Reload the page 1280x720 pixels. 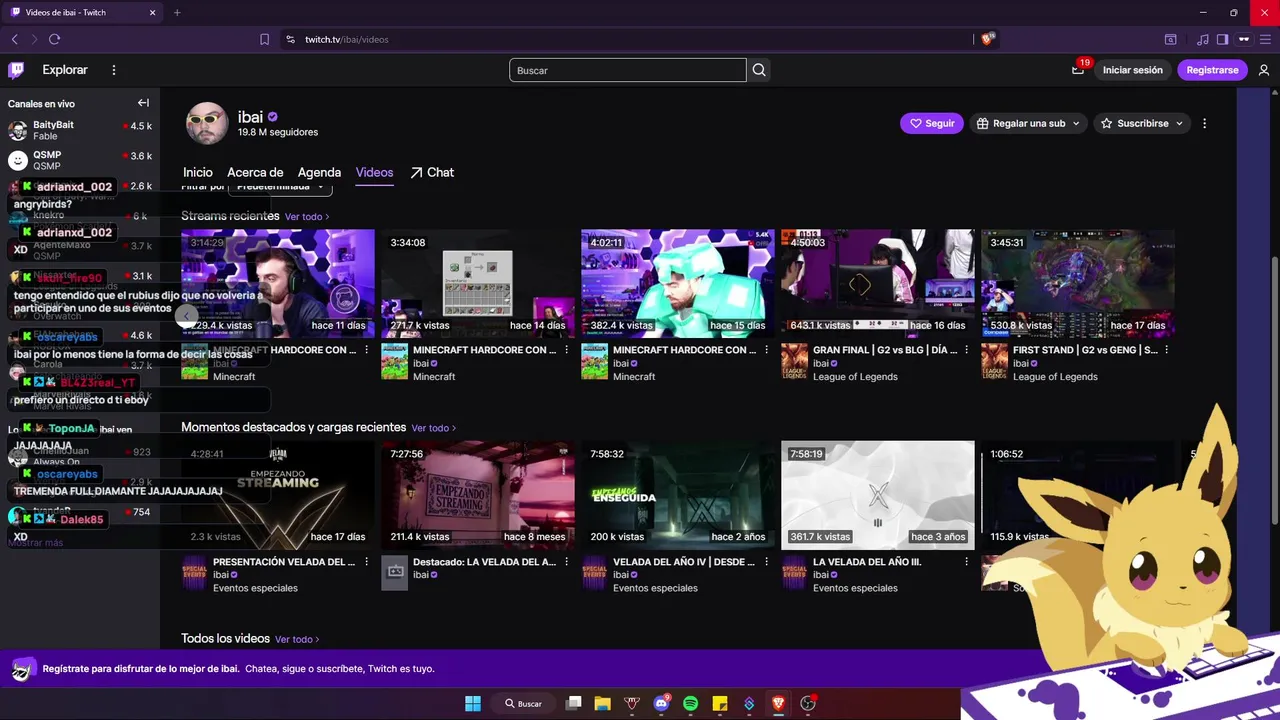[54, 39]
